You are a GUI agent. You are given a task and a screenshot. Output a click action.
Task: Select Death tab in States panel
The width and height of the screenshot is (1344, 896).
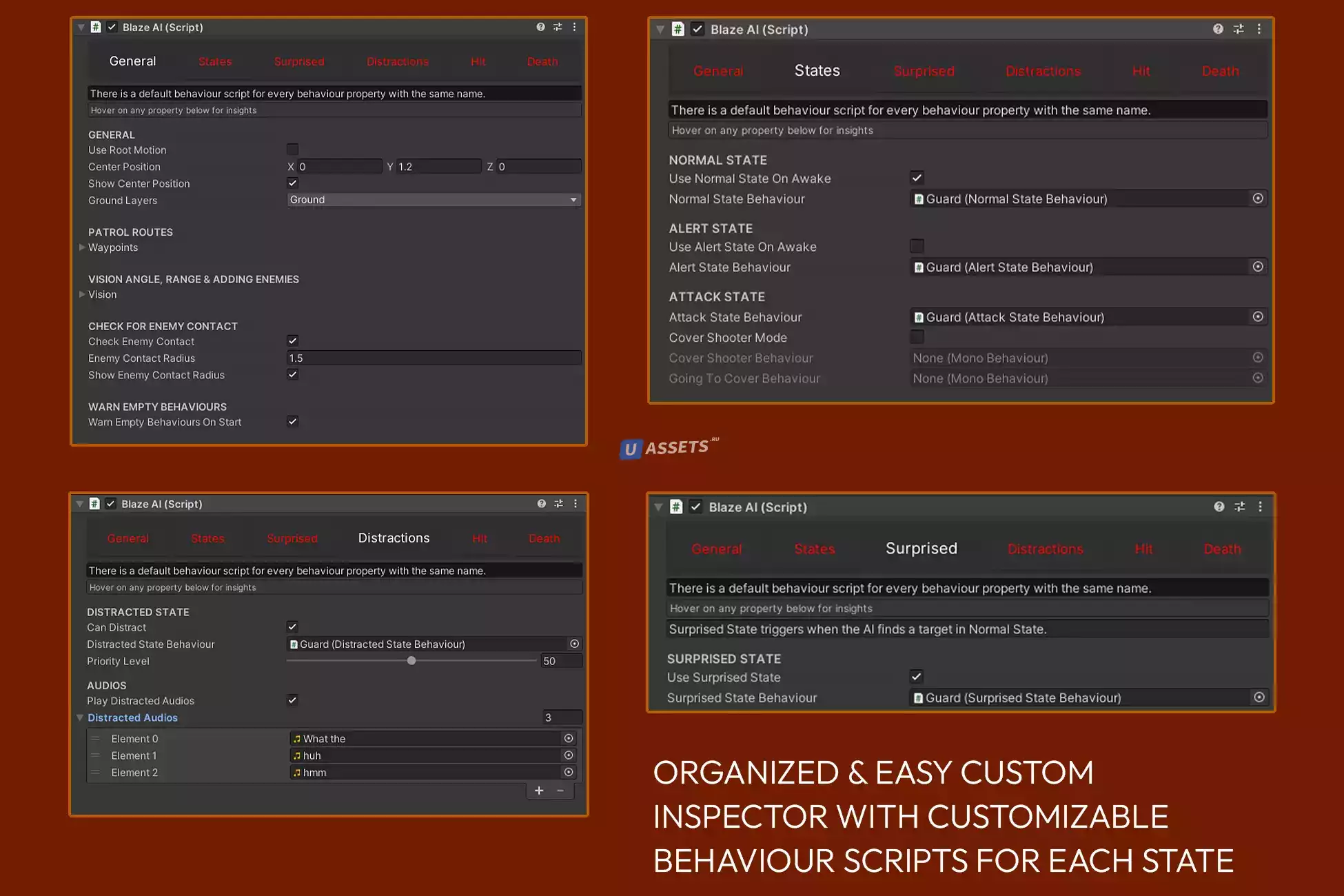(1220, 71)
